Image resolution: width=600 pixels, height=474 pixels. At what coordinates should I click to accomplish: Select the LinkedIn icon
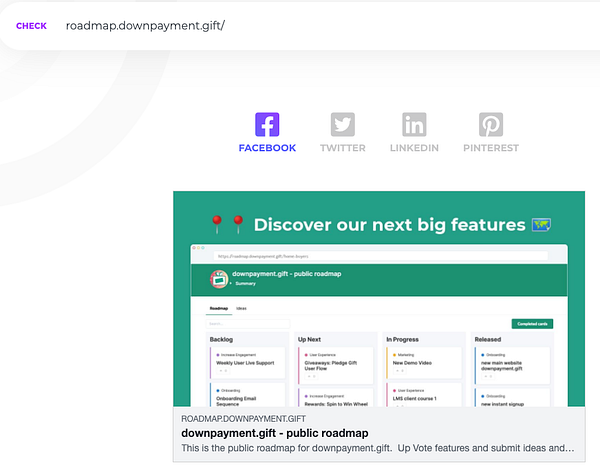point(414,124)
